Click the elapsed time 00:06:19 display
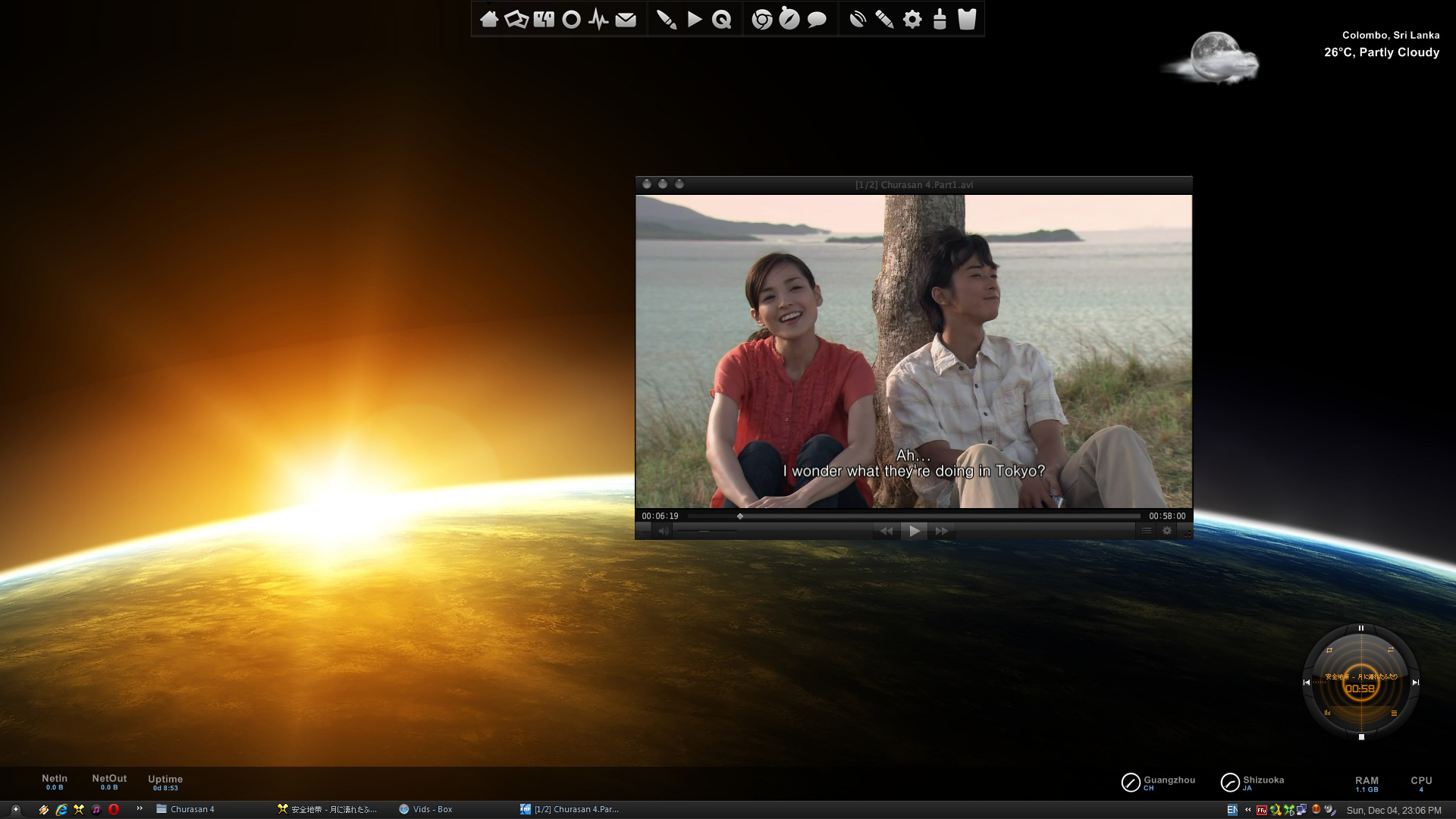 661,516
